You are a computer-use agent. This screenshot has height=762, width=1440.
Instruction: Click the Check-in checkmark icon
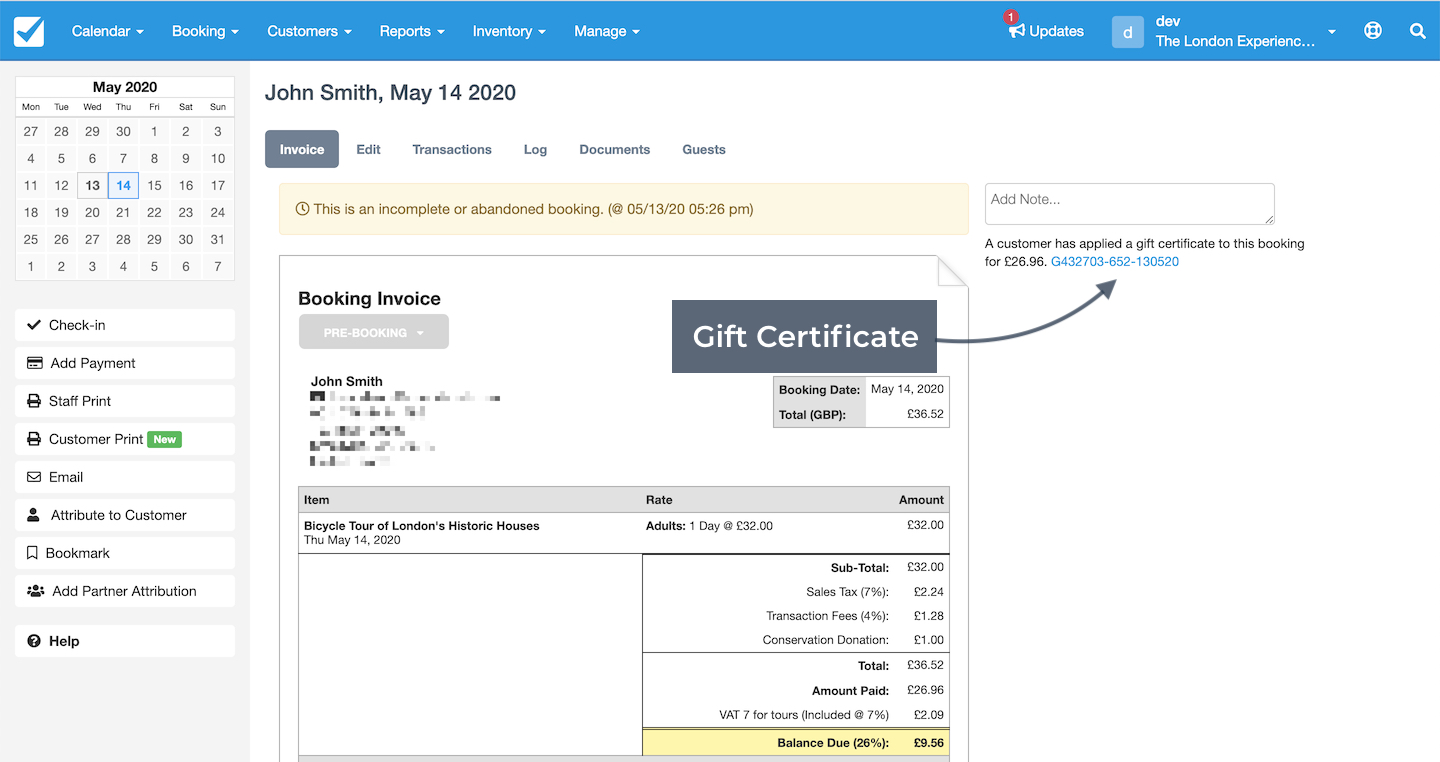pyautogui.click(x=34, y=325)
